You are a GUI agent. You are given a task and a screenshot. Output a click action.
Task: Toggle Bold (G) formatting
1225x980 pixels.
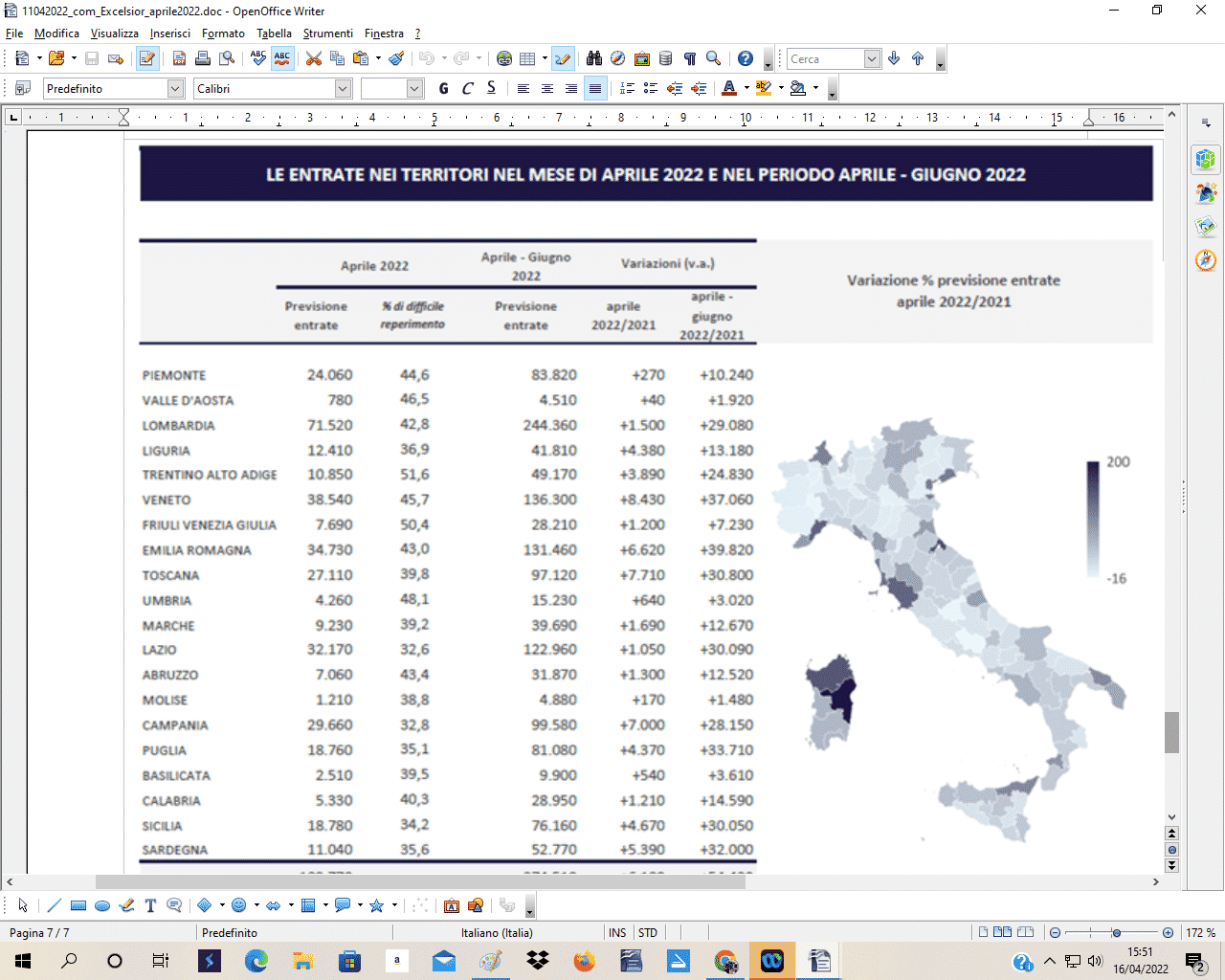pyautogui.click(x=443, y=88)
